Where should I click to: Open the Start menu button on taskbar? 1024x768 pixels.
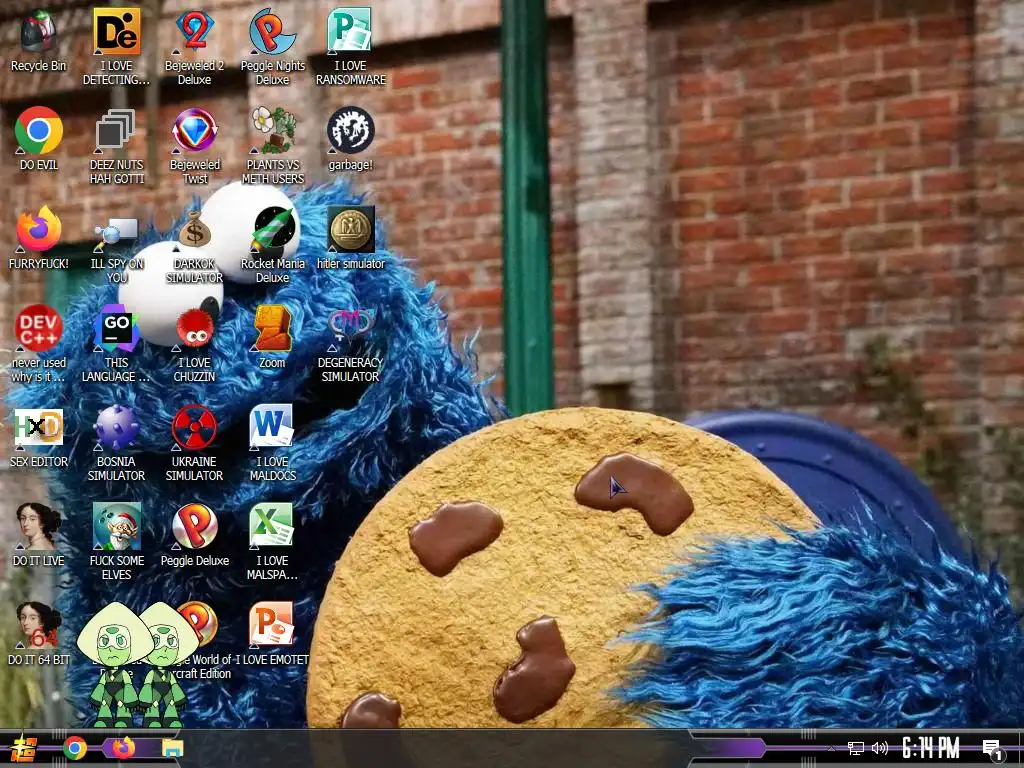24,748
